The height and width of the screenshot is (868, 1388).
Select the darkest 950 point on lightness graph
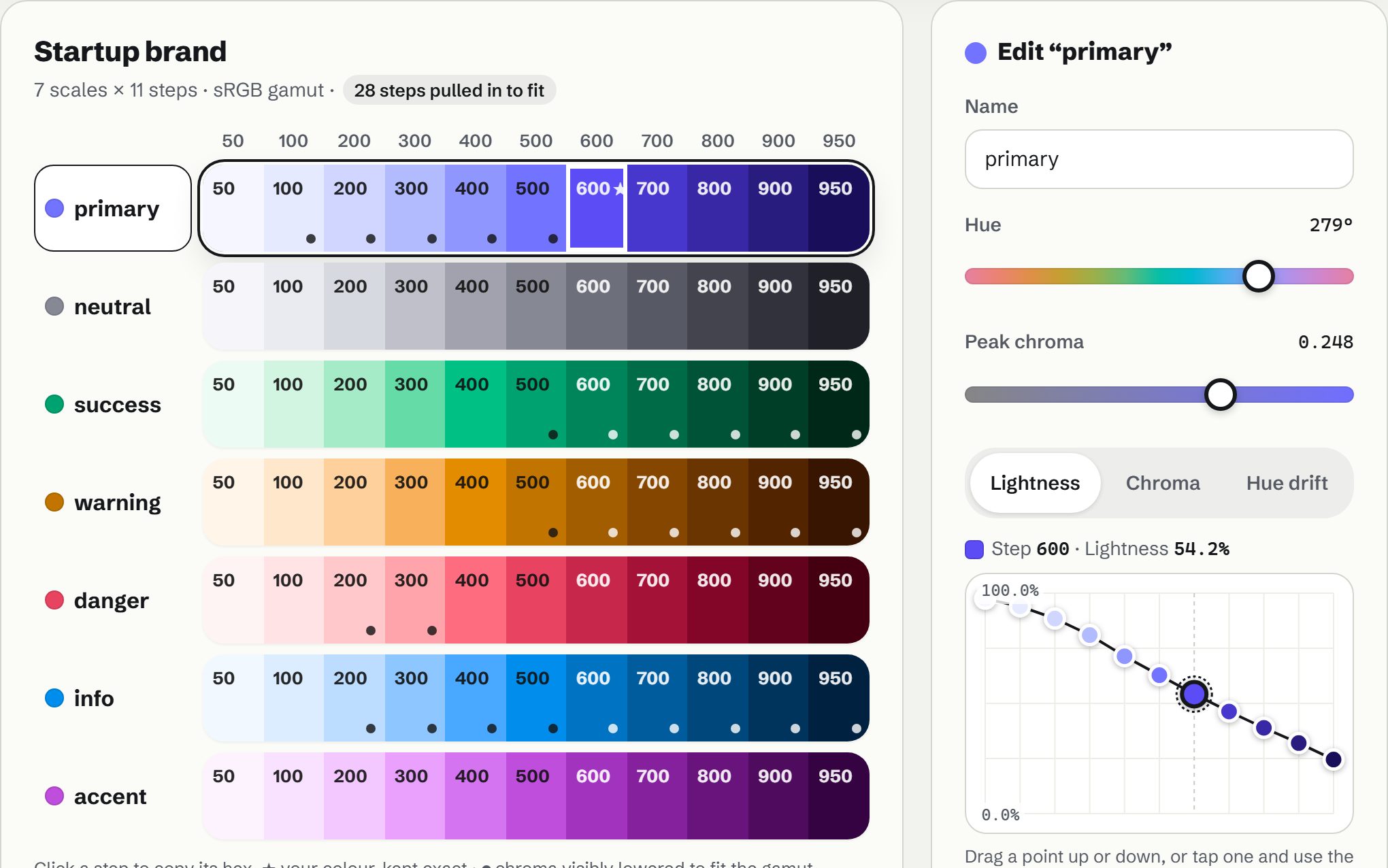[1334, 759]
